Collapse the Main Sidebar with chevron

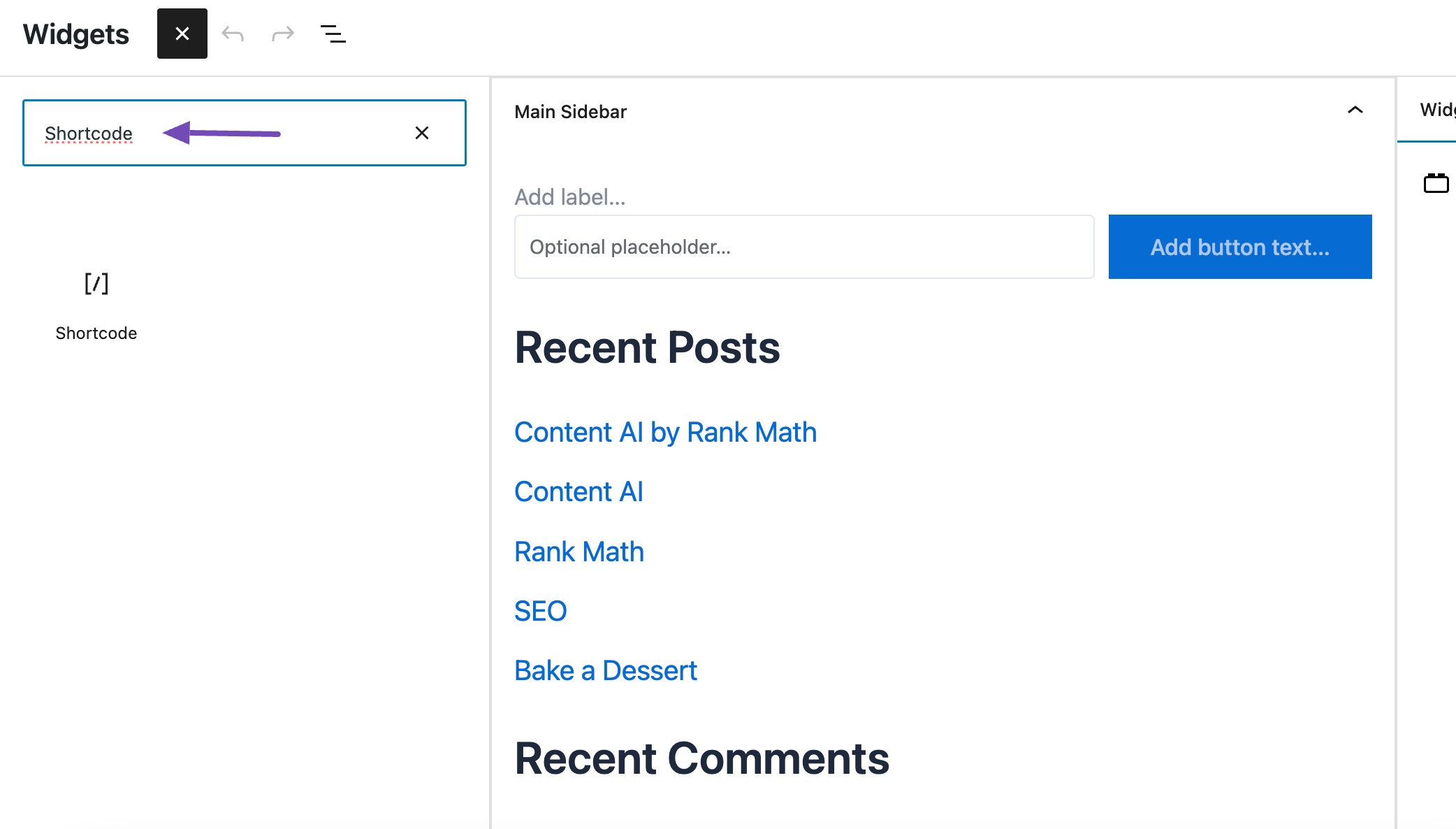click(1355, 110)
